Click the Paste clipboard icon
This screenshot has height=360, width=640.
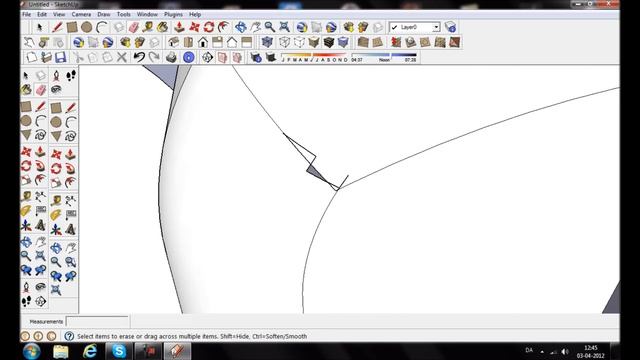107,57
